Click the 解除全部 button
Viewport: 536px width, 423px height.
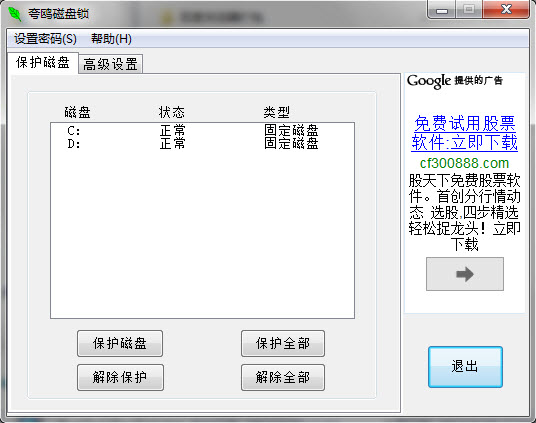283,377
